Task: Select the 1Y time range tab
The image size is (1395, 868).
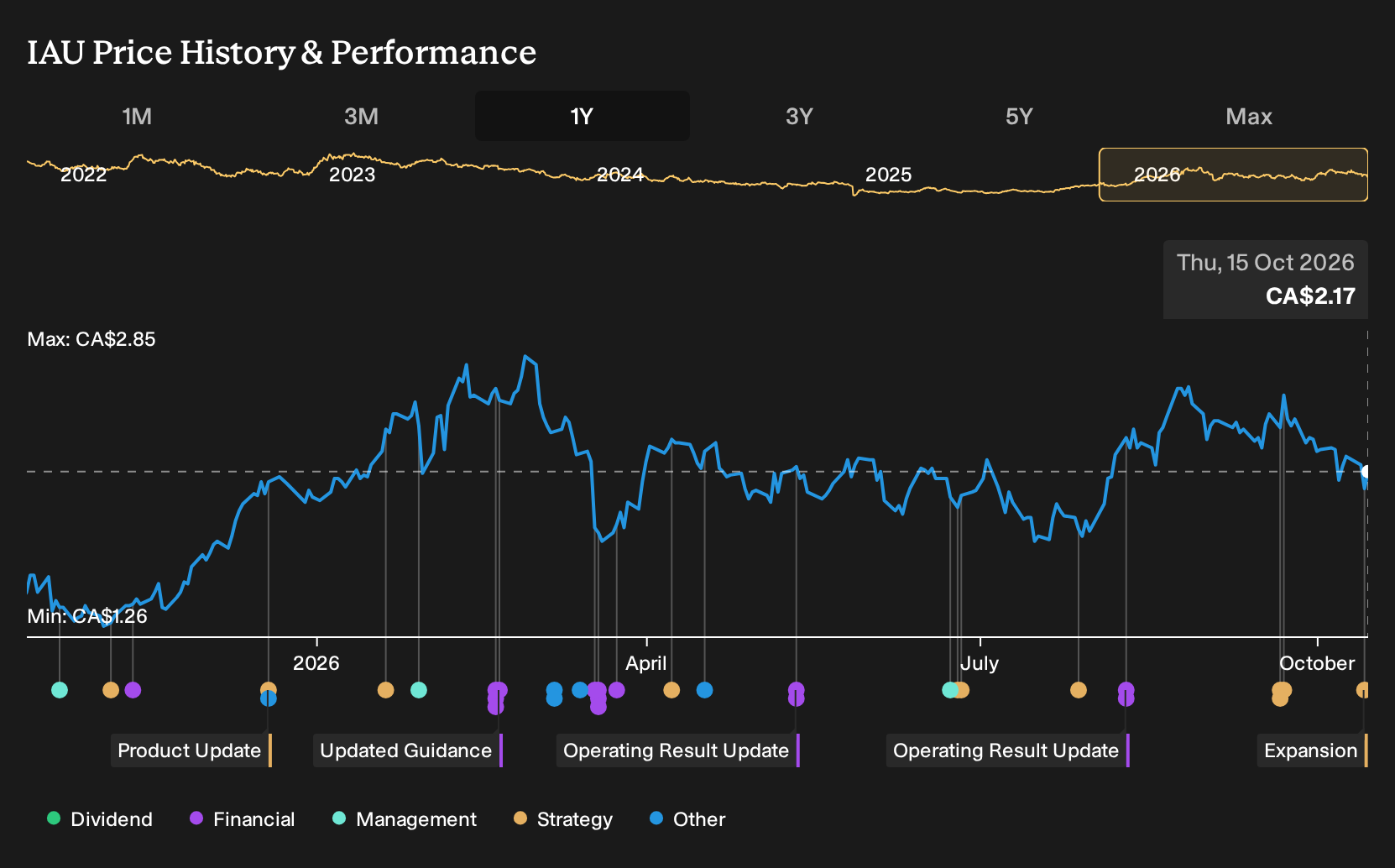Action: 583,116
